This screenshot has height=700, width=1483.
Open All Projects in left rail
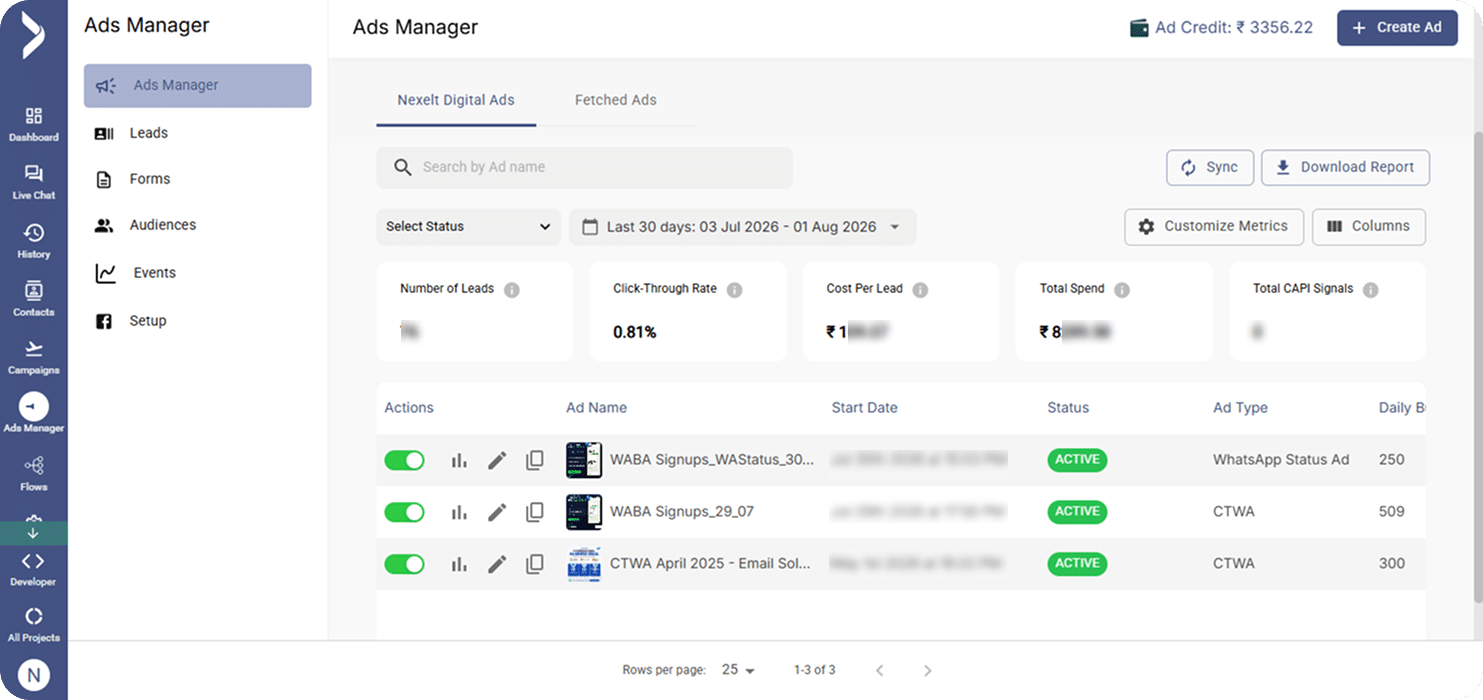[x=34, y=625]
